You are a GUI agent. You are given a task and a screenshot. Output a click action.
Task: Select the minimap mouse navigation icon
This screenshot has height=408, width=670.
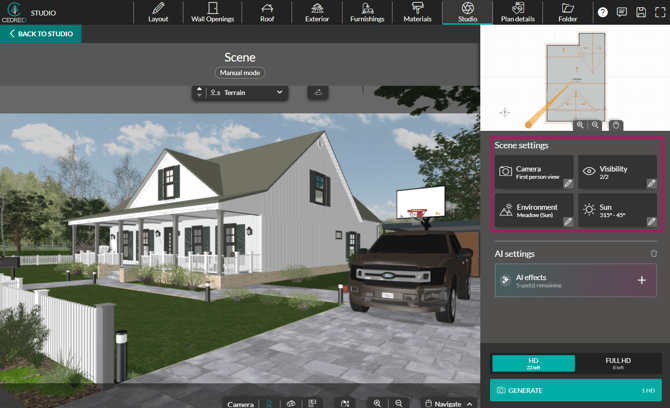coord(616,125)
